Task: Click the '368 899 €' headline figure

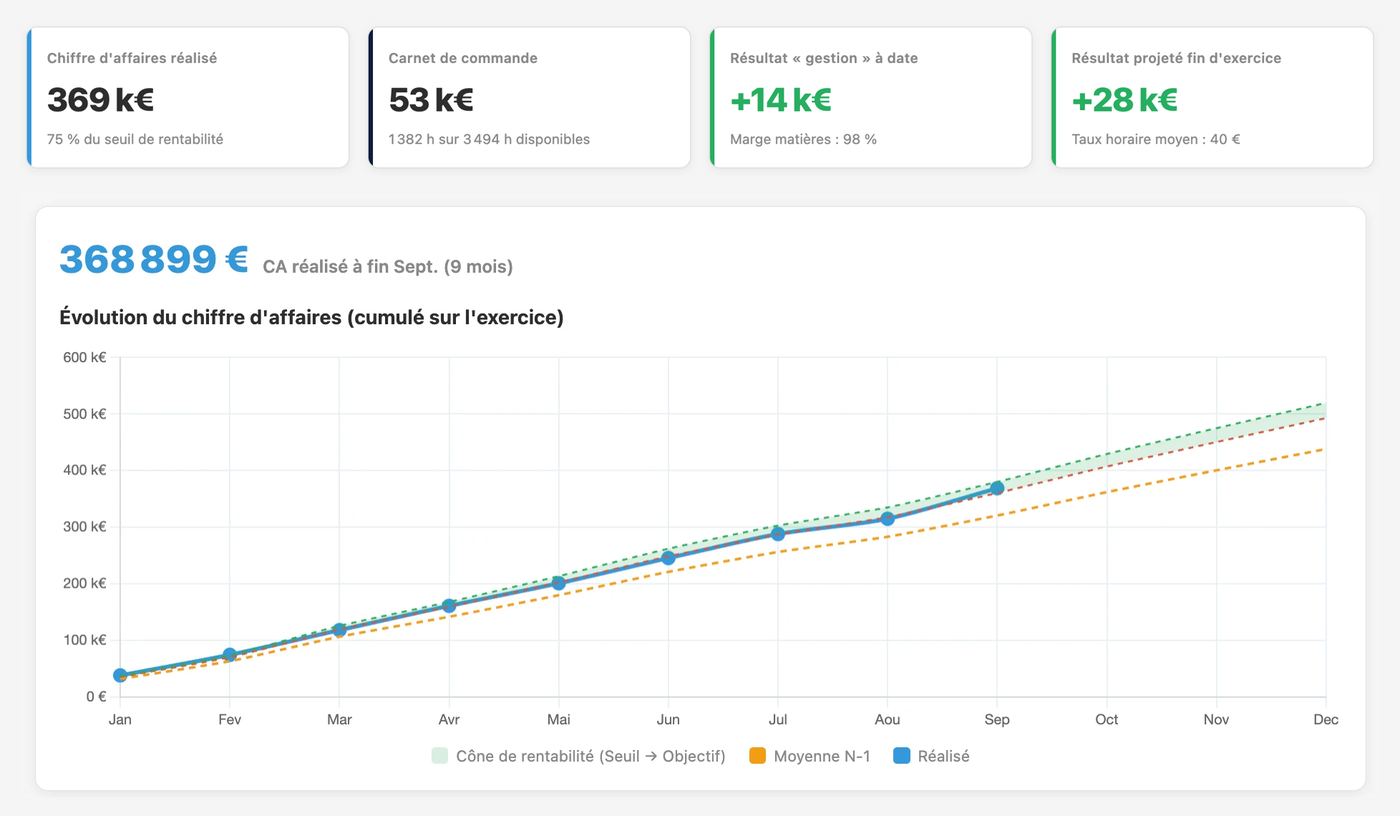Action: [154, 259]
